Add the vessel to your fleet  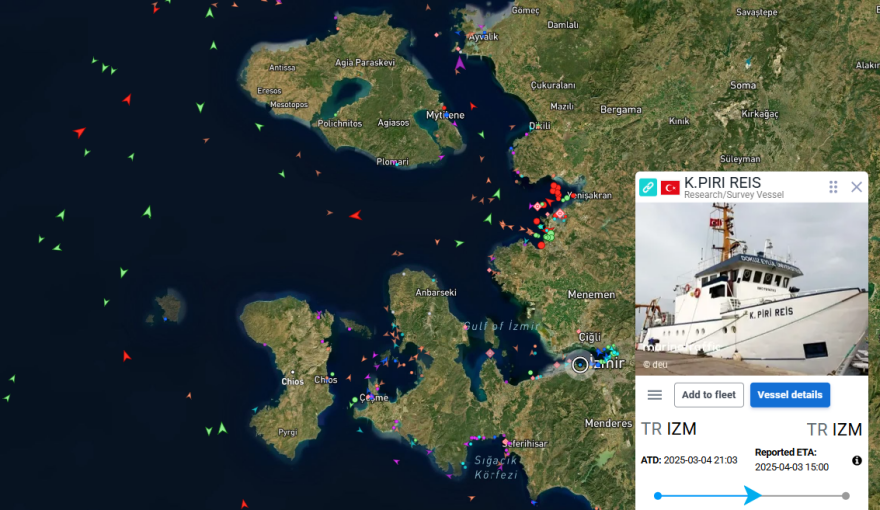pyautogui.click(x=708, y=395)
